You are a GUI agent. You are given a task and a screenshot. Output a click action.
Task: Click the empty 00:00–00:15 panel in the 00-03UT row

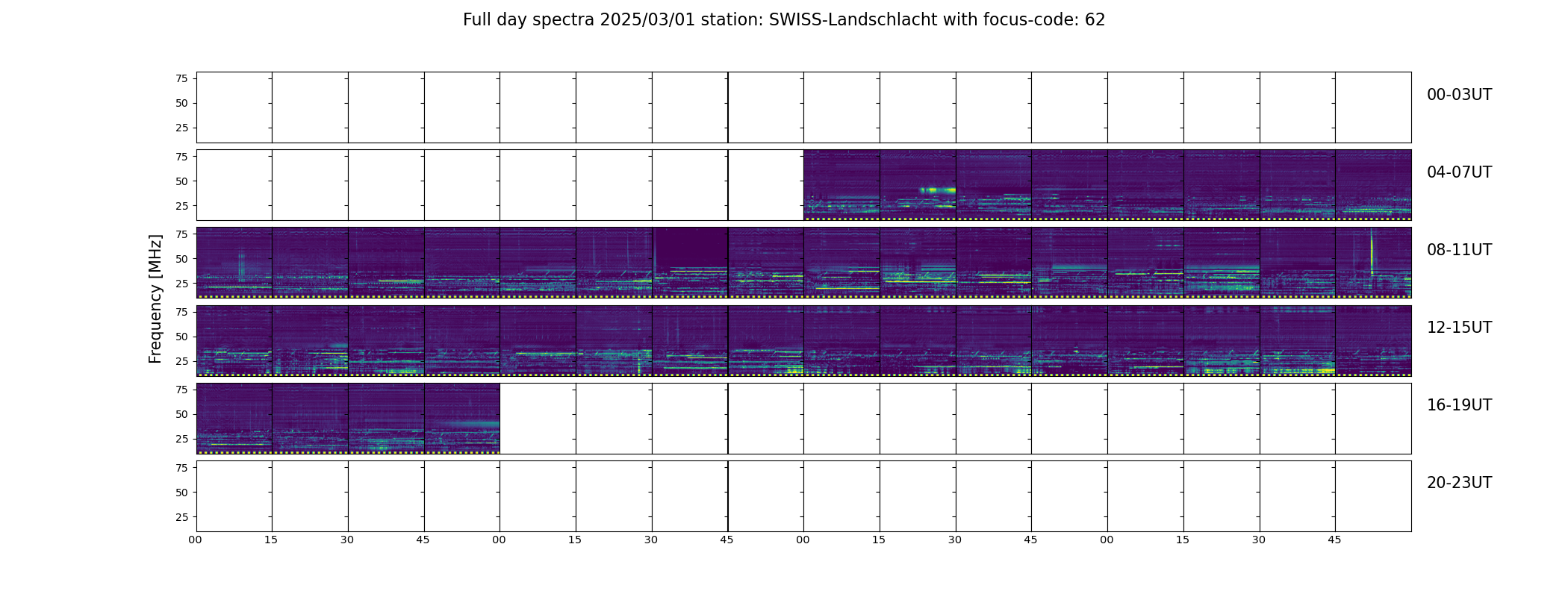click(234, 107)
